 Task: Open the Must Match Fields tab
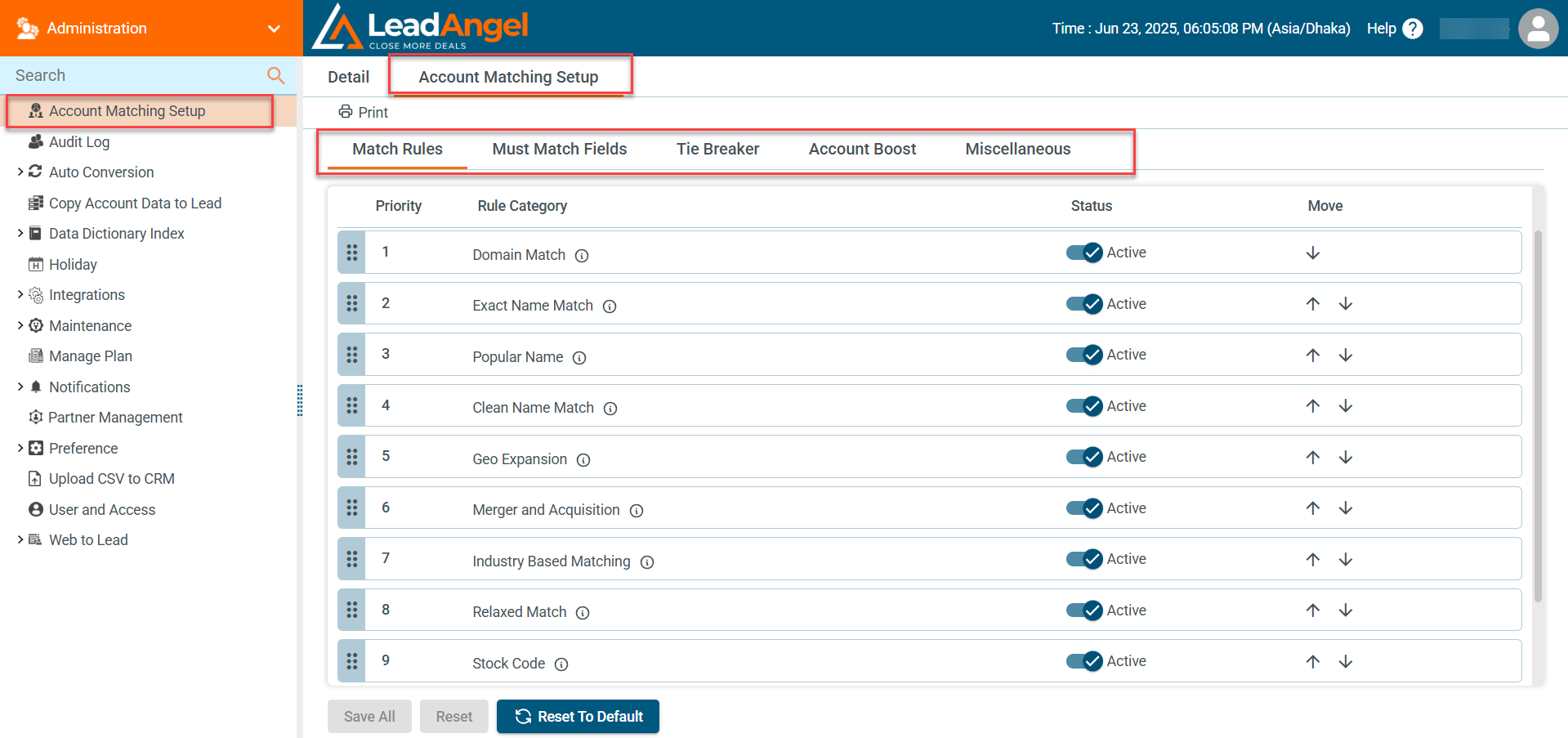(x=560, y=149)
